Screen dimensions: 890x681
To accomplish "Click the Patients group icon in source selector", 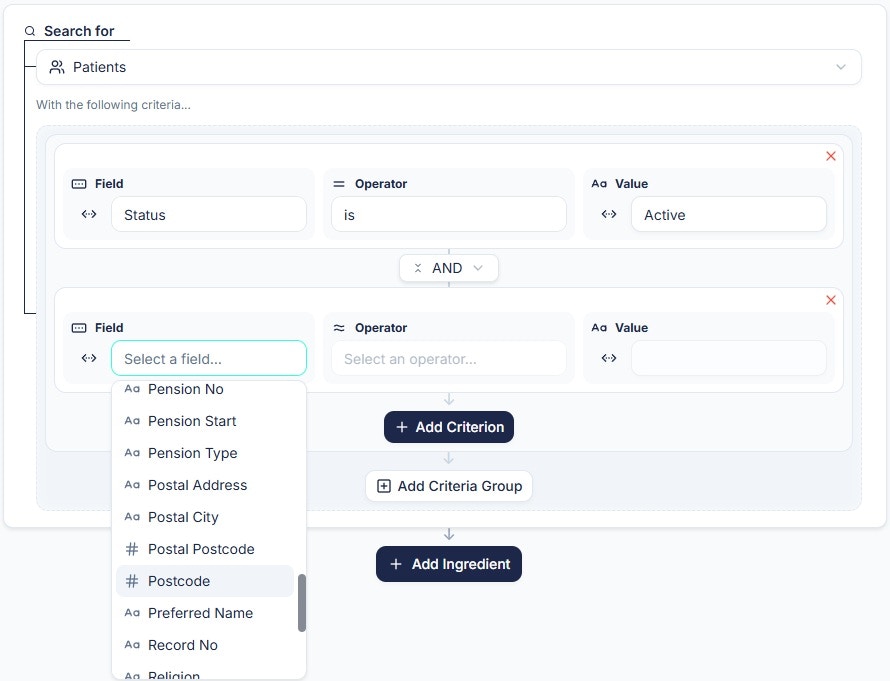I will coord(56,67).
